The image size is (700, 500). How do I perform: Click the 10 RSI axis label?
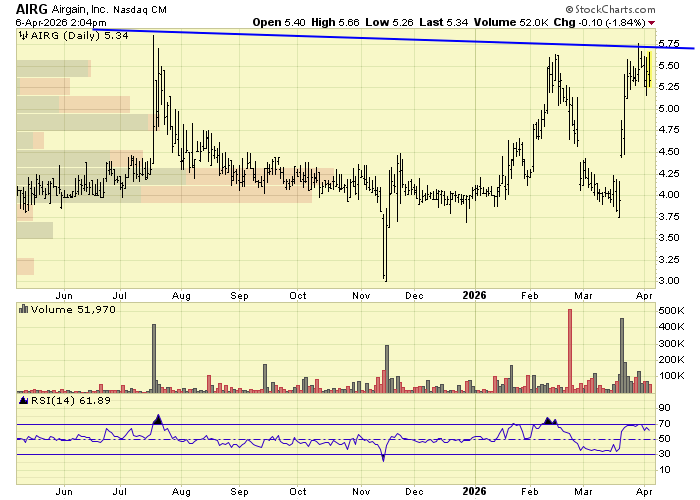tap(665, 470)
